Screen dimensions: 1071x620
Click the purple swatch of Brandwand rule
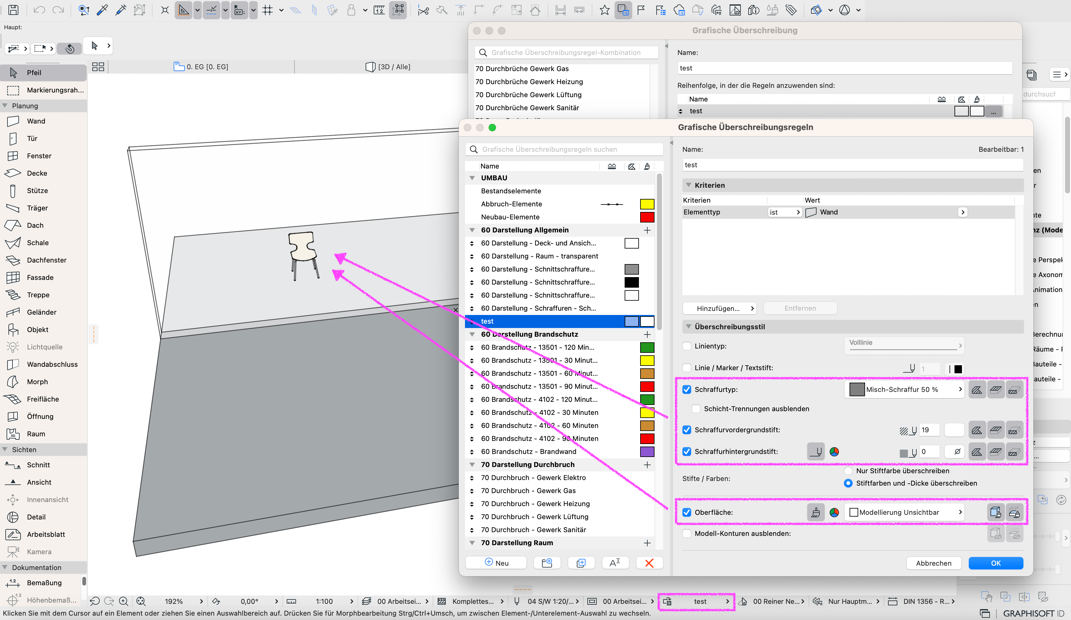click(x=647, y=451)
